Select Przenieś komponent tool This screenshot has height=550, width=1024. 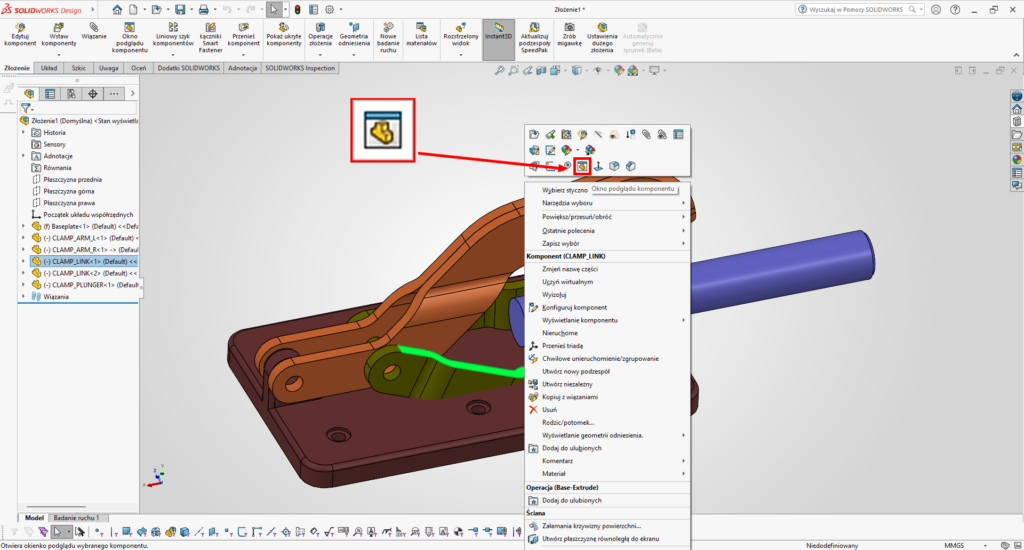[x=244, y=35]
